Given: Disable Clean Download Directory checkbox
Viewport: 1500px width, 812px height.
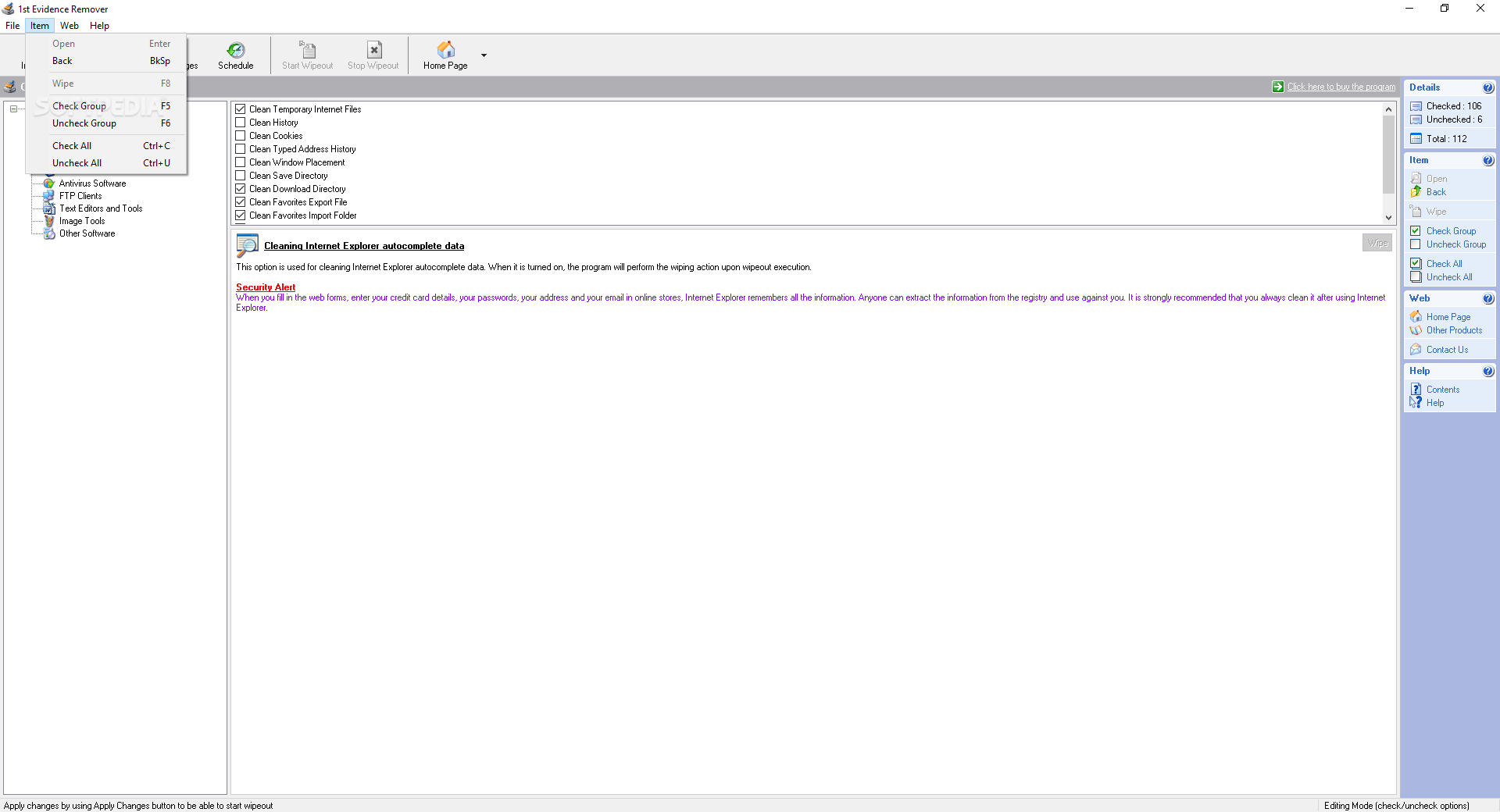Looking at the screenshot, I should pyautogui.click(x=241, y=189).
